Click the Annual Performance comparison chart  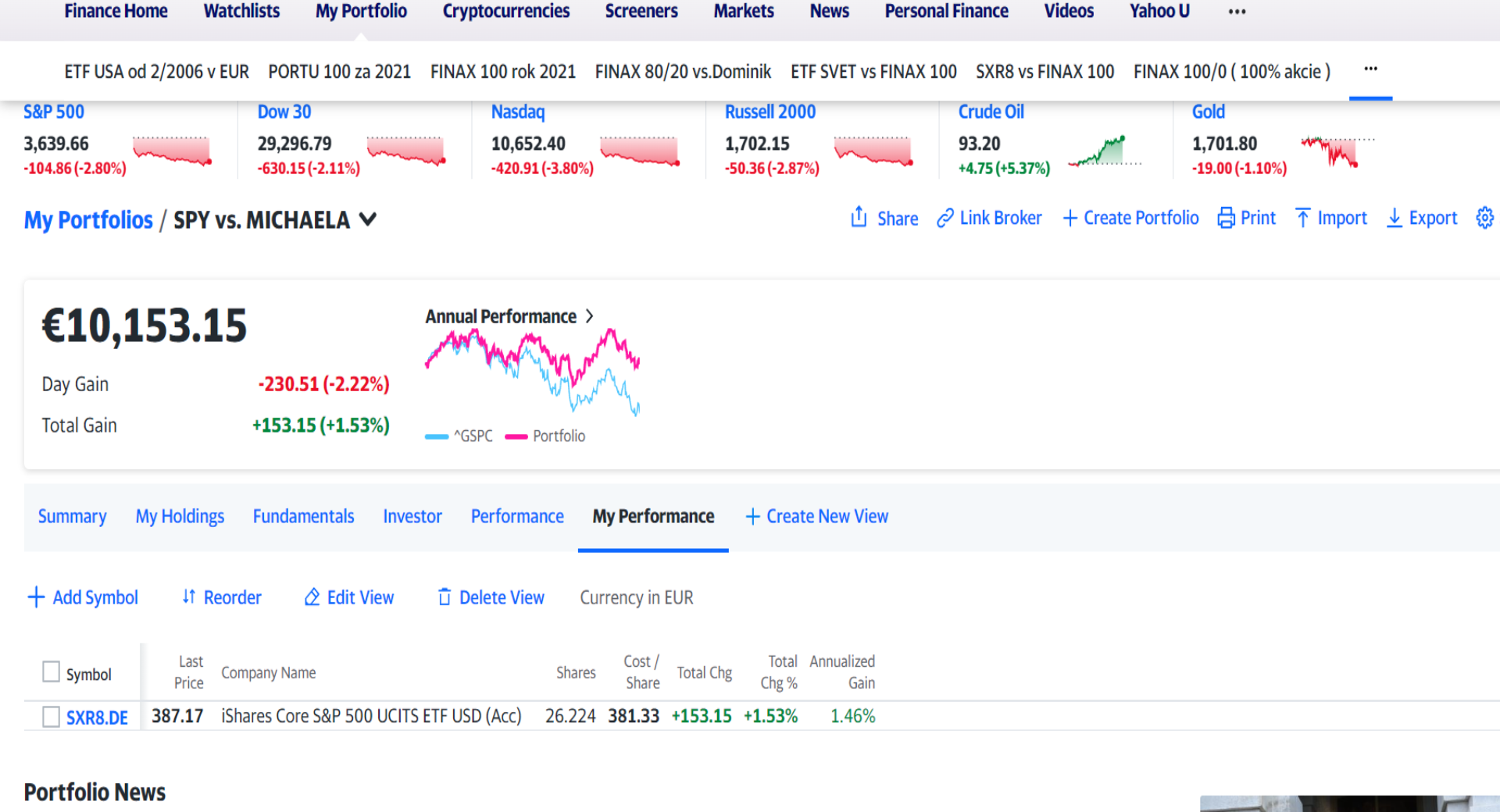click(533, 372)
